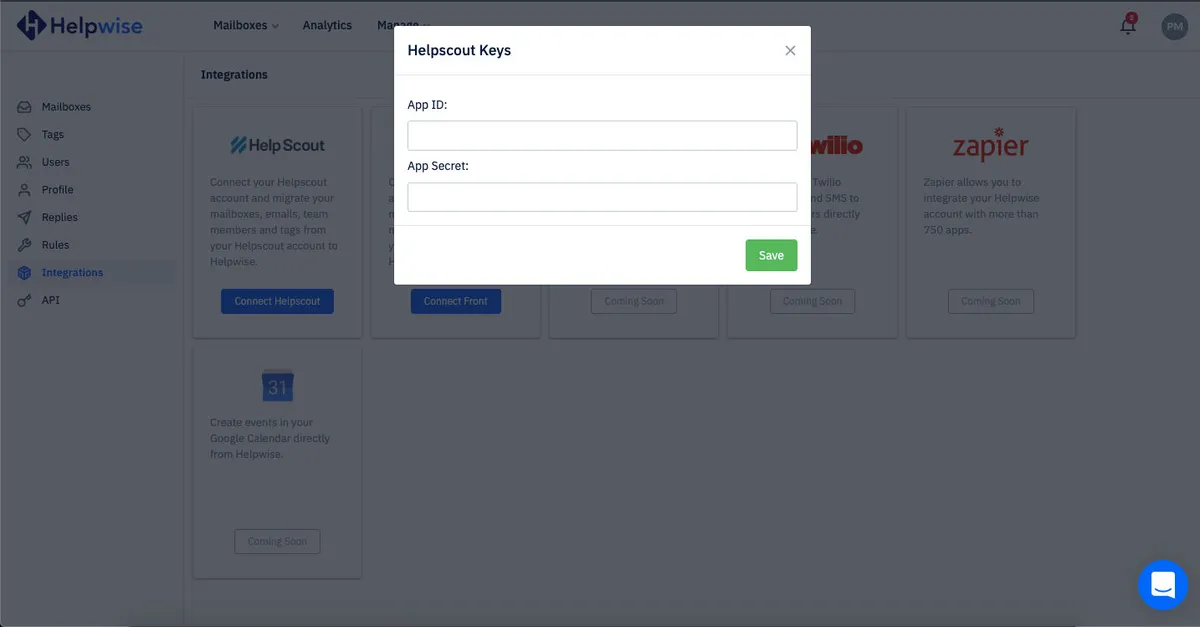The image size is (1200, 627).
Task: Click Connect Front button
Action: pyautogui.click(x=455, y=301)
